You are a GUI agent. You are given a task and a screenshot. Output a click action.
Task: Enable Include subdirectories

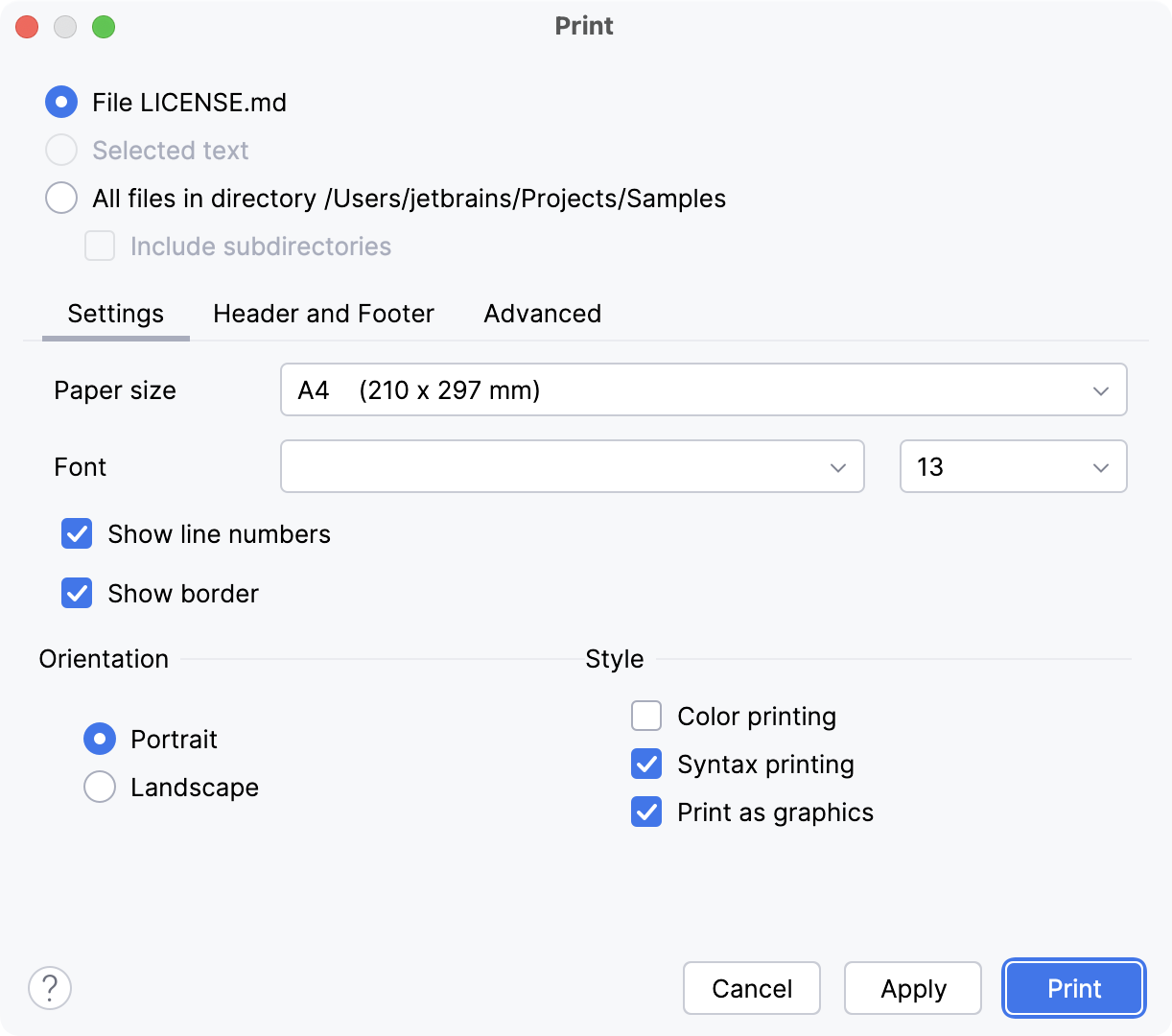pyautogui.click(x=100, y=246)
